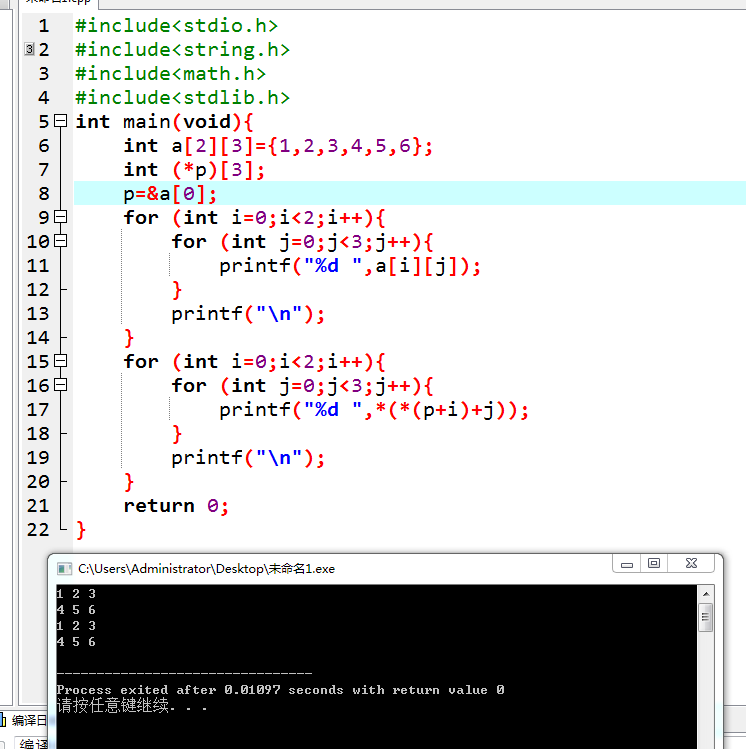Click the console scrollbar up arrow
This screenshot has height=749, width=746.
pos(706,594)
